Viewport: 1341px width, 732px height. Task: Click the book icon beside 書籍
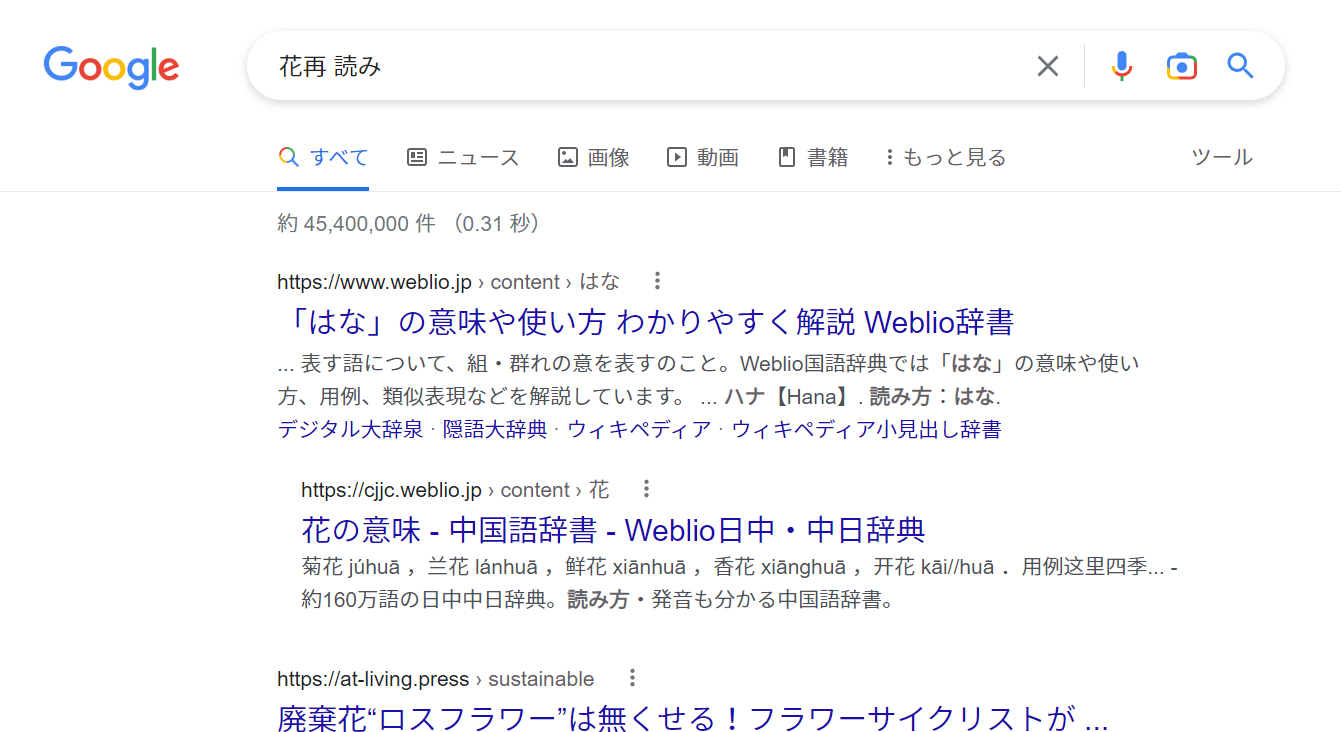(x=787, y=157)
